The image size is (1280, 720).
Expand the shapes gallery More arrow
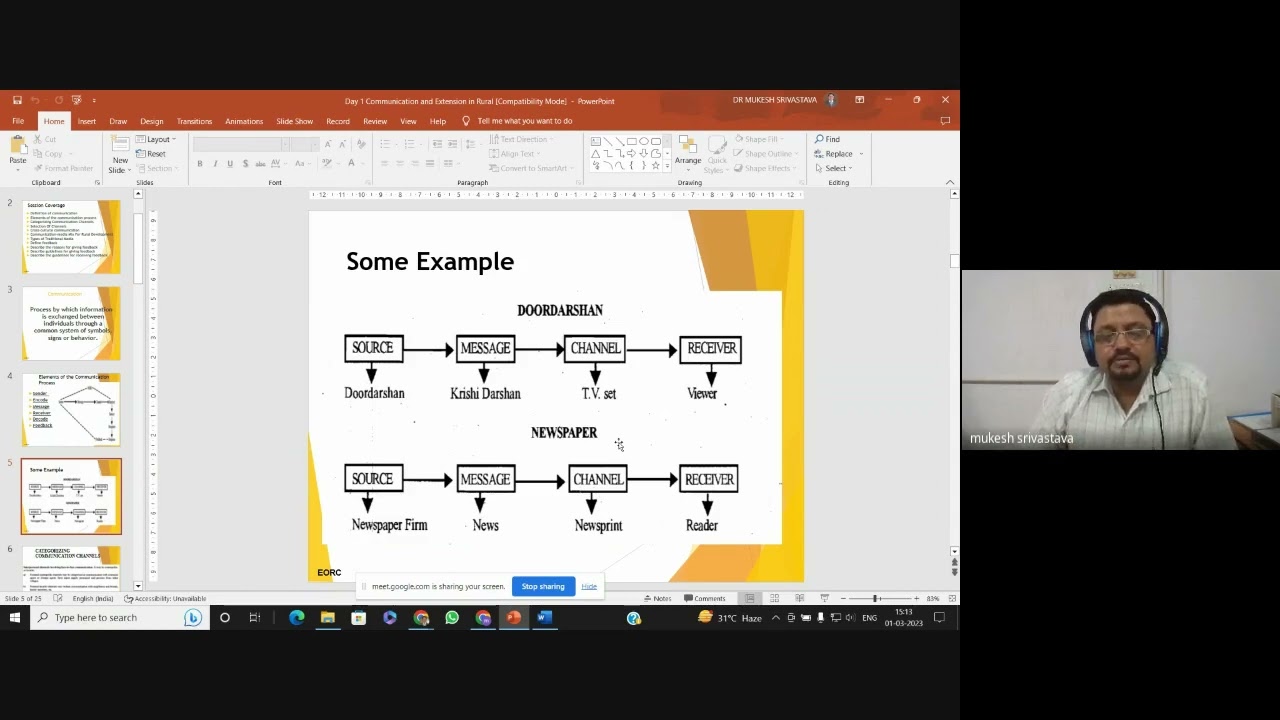pyautogui.click(x=666, y=166)
